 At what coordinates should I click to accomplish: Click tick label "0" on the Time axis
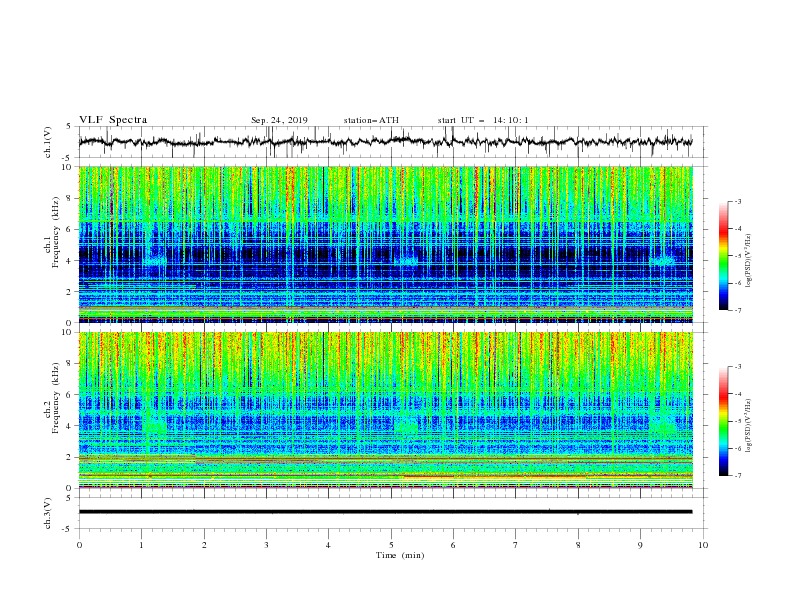79,545
